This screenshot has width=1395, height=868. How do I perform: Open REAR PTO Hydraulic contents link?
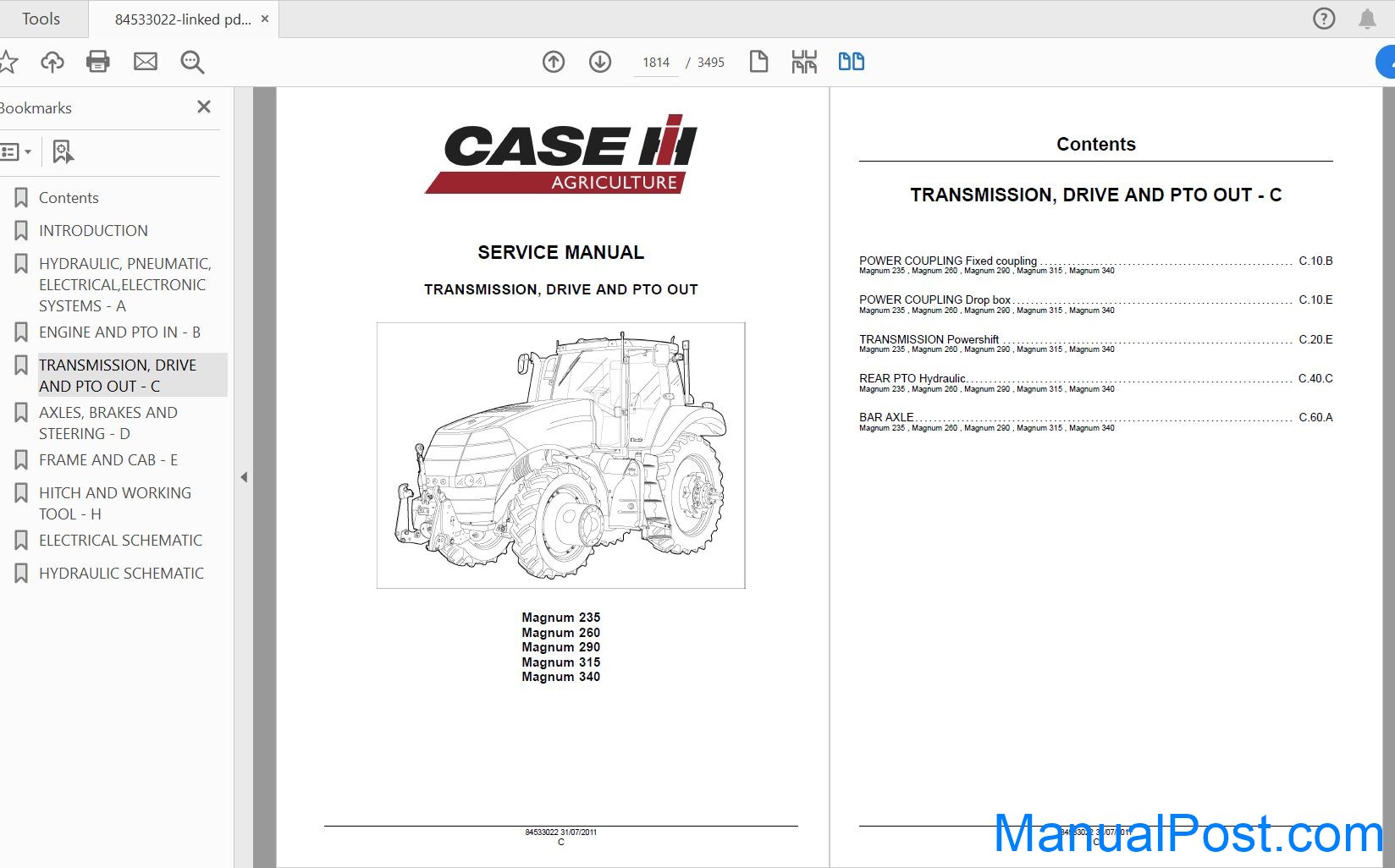point(912,378)
